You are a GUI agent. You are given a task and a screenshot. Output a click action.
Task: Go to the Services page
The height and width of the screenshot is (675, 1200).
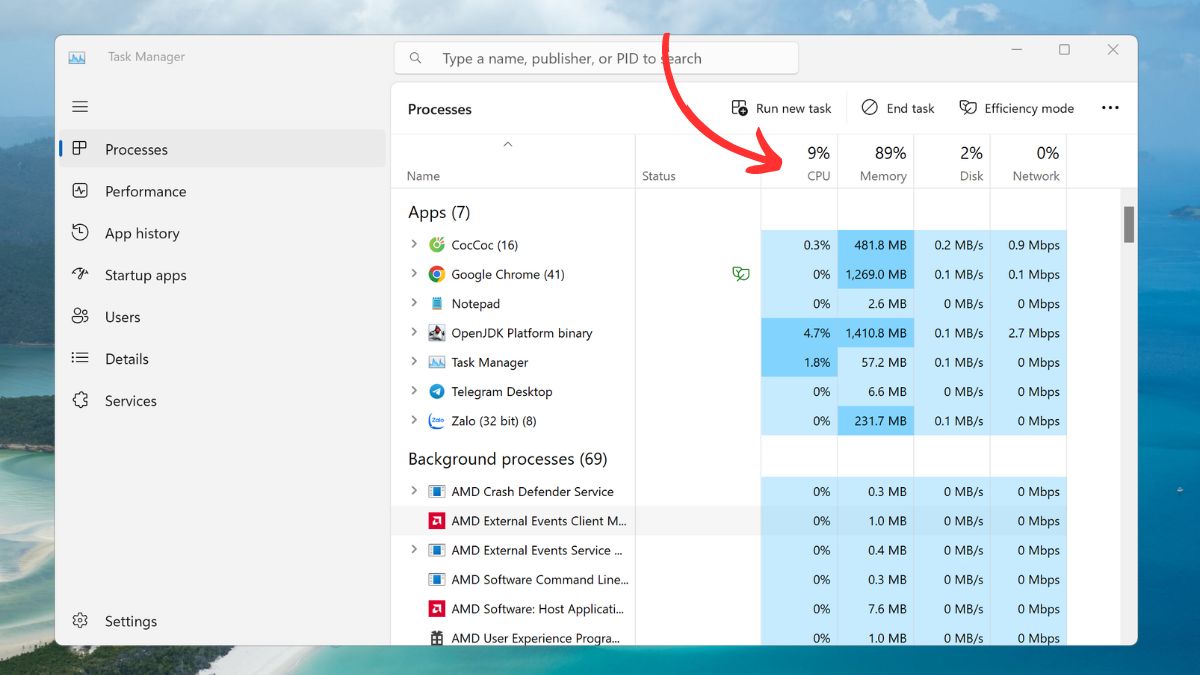coord(130,401)
